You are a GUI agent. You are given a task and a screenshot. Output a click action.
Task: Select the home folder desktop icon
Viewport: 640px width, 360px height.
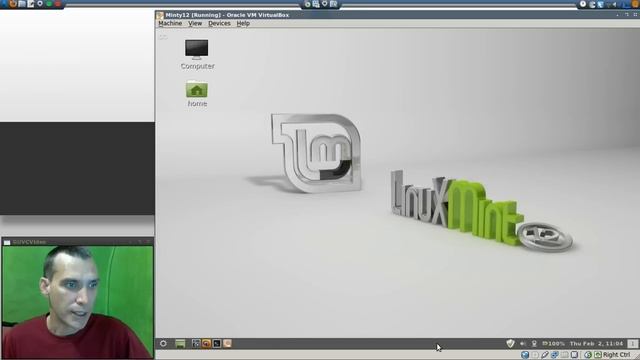click(x=197, y=94)
